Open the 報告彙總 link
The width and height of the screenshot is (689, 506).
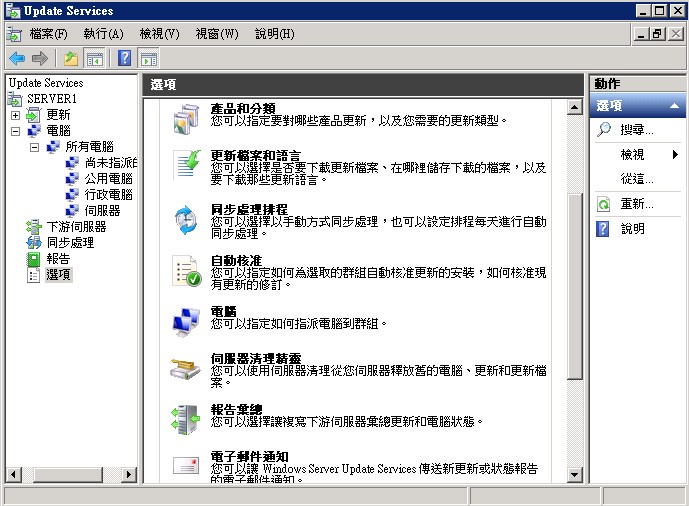[x=236, y=410]
